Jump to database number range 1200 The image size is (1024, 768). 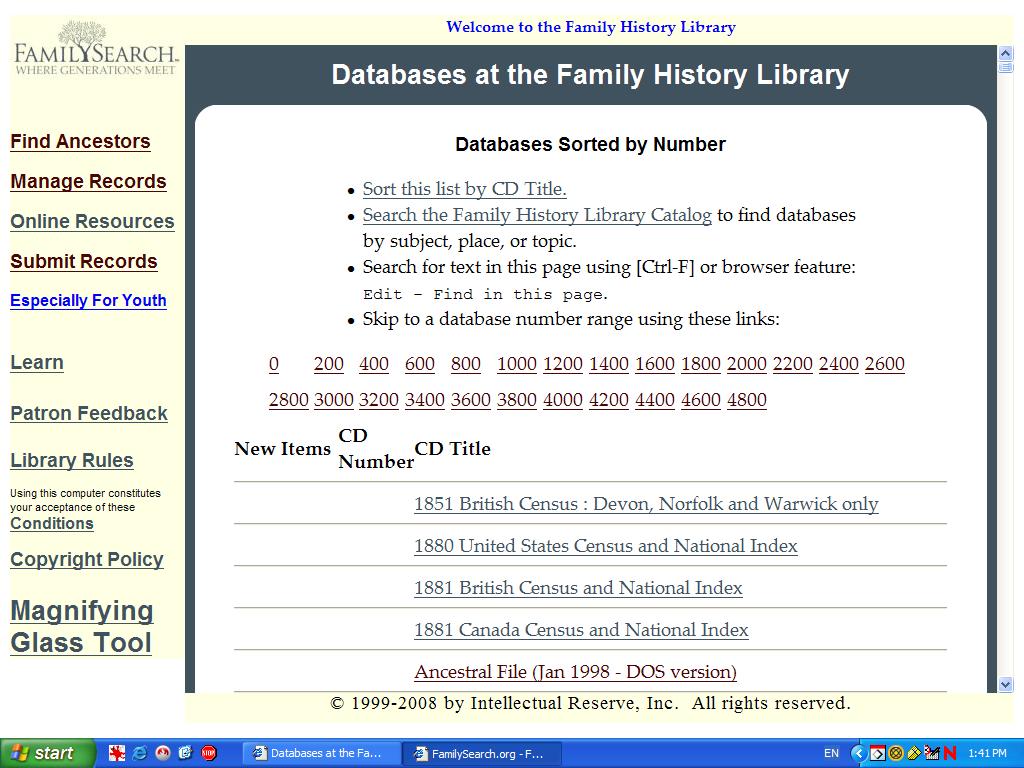tap(562, 364)
